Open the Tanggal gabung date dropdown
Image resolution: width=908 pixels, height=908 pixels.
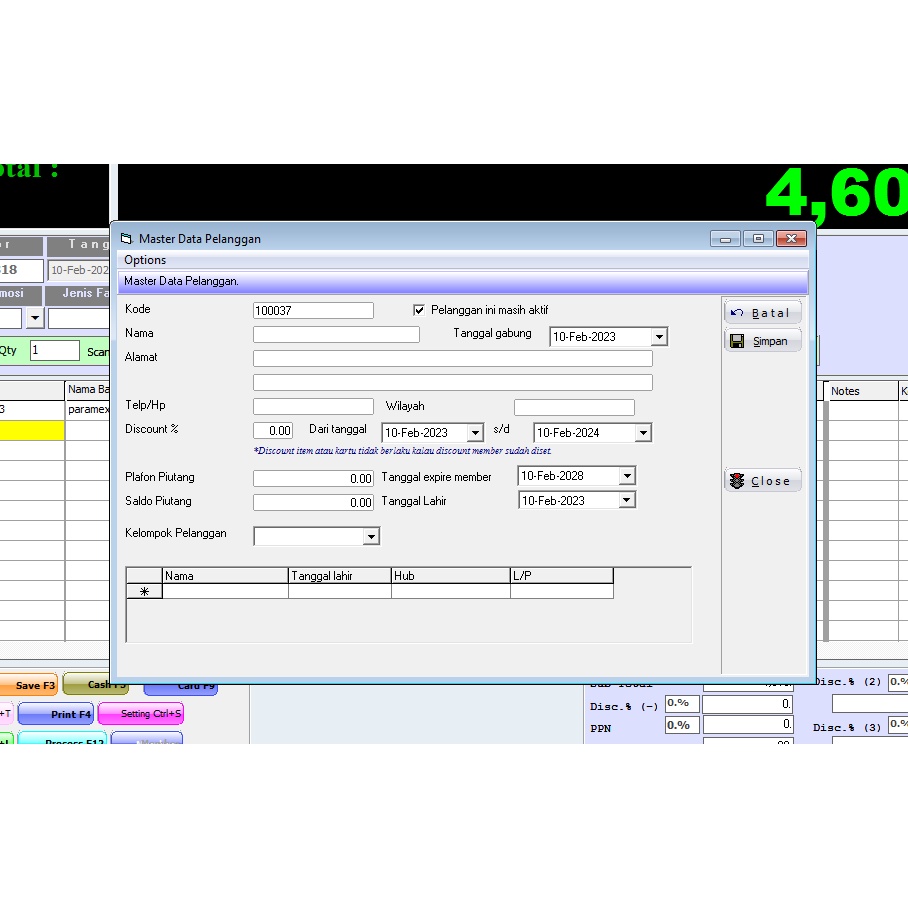tap(659, 337)
